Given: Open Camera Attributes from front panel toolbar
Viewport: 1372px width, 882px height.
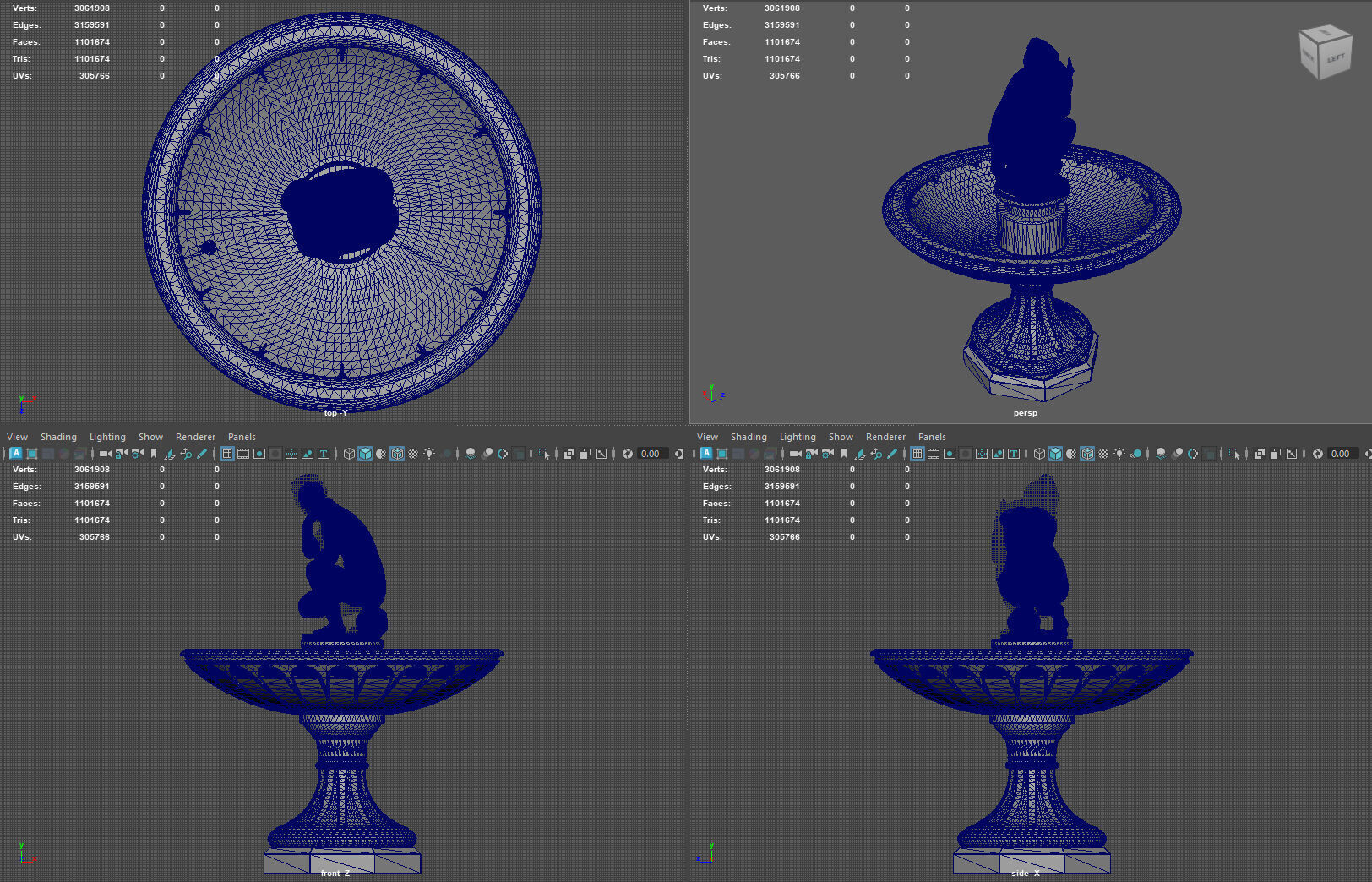Looking at the screenshot, I should click(x=137, y=454).
